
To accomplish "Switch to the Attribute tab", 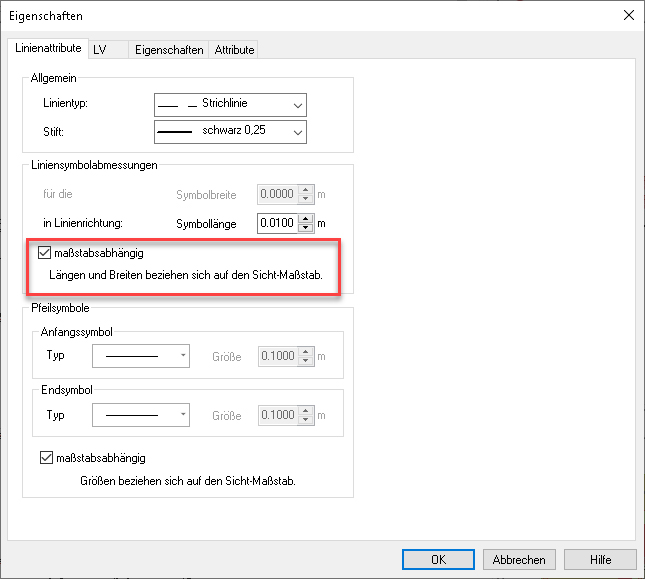I will pyautogui.click(x=234, y=50).
